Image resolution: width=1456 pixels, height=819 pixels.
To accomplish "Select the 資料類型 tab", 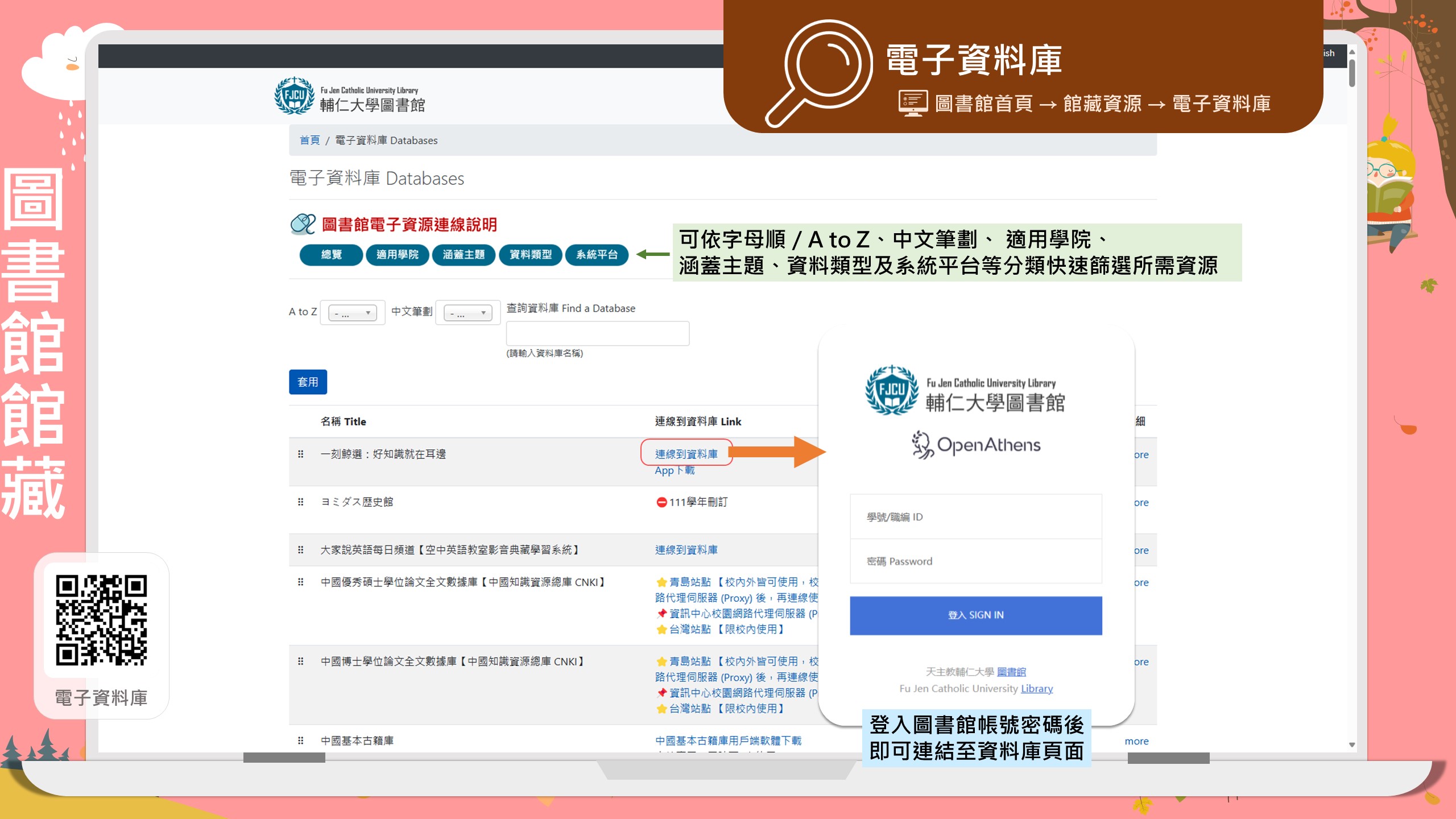I will coord(530,254).
